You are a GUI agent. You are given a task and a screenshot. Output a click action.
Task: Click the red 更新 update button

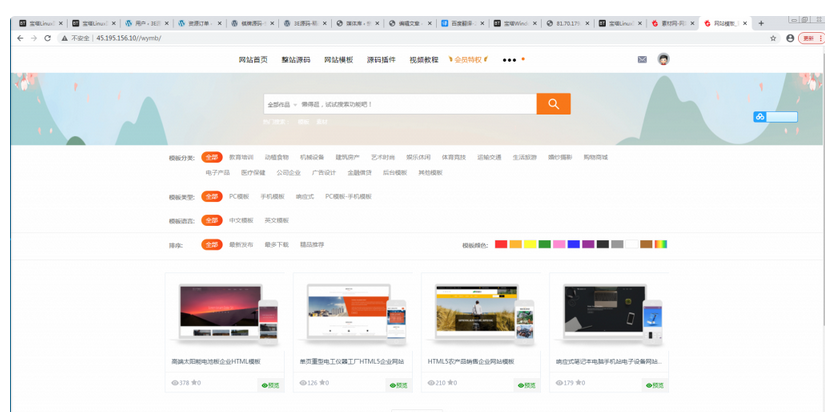811,38
